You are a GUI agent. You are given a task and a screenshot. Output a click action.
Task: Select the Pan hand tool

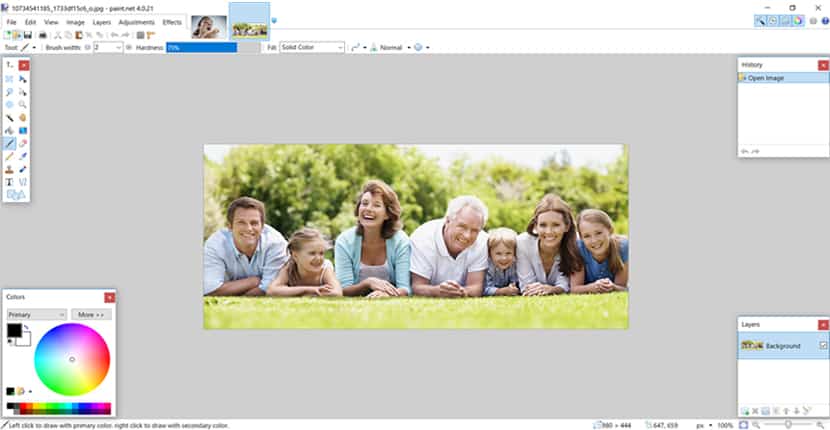[x=23, y=118]
